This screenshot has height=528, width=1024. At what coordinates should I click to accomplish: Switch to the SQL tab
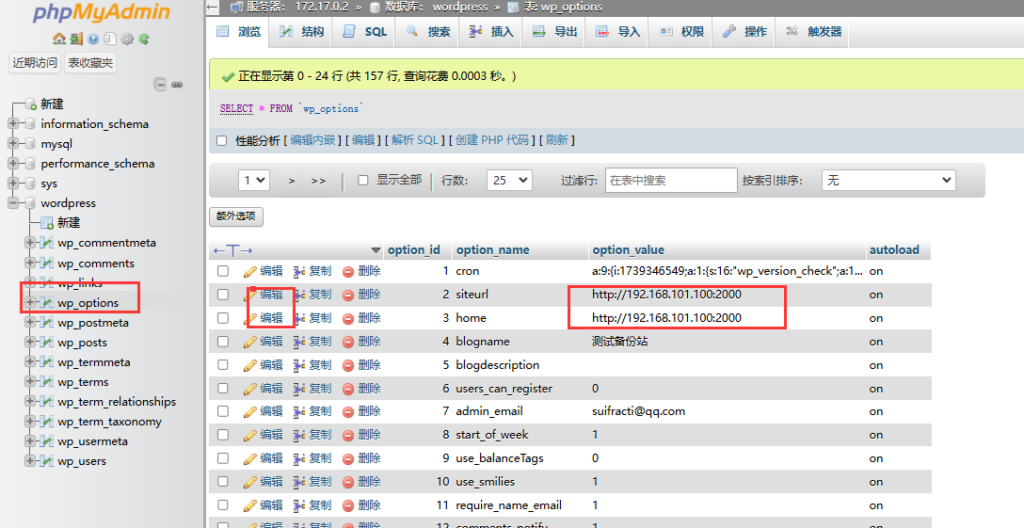pos(365,31)
